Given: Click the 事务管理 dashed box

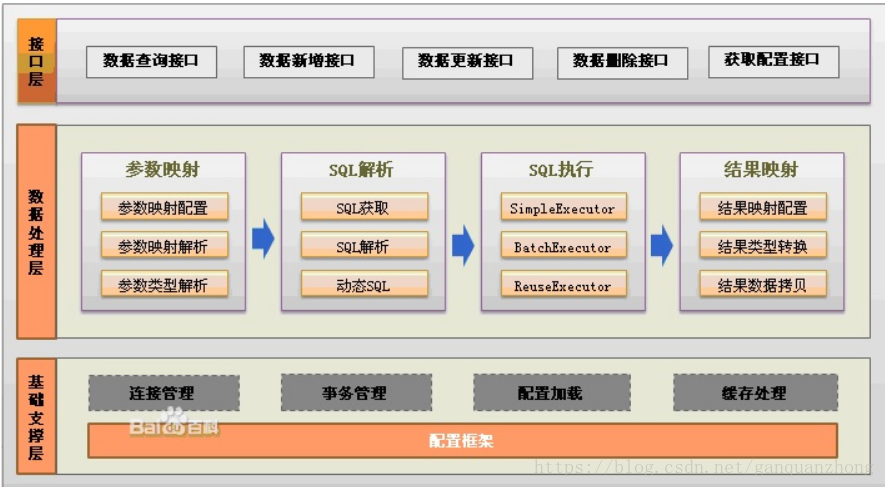Looking at the screenshot, I should point(356,393).
